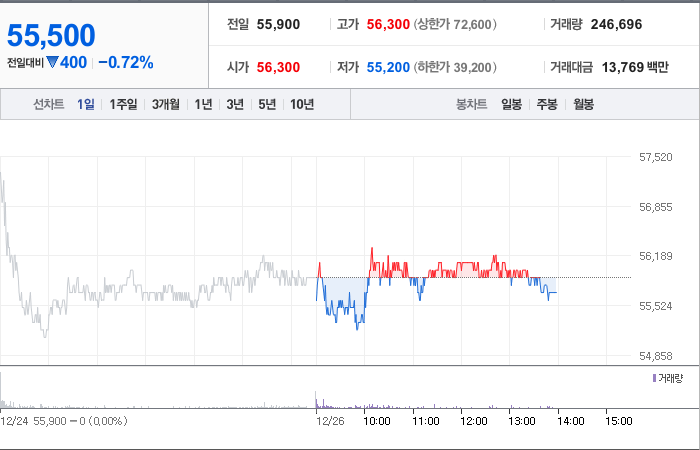Click the 전일대비 label

pos(25,63)
